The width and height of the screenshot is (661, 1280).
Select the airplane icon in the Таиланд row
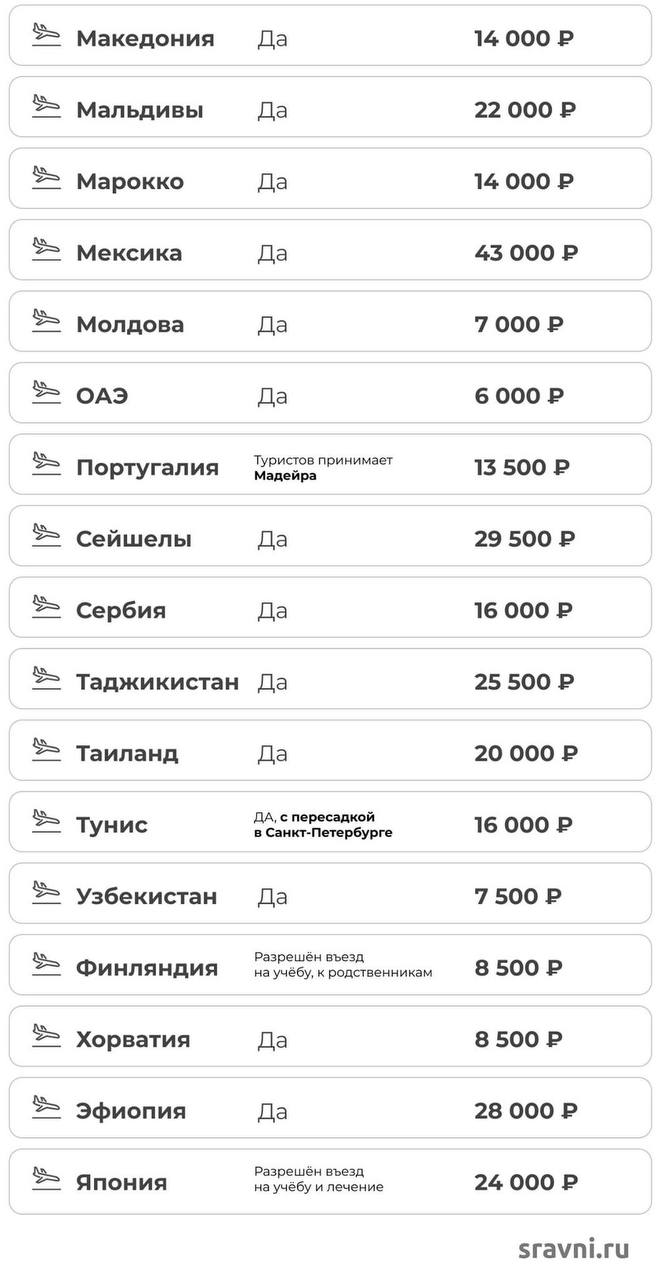click(46, 750)
